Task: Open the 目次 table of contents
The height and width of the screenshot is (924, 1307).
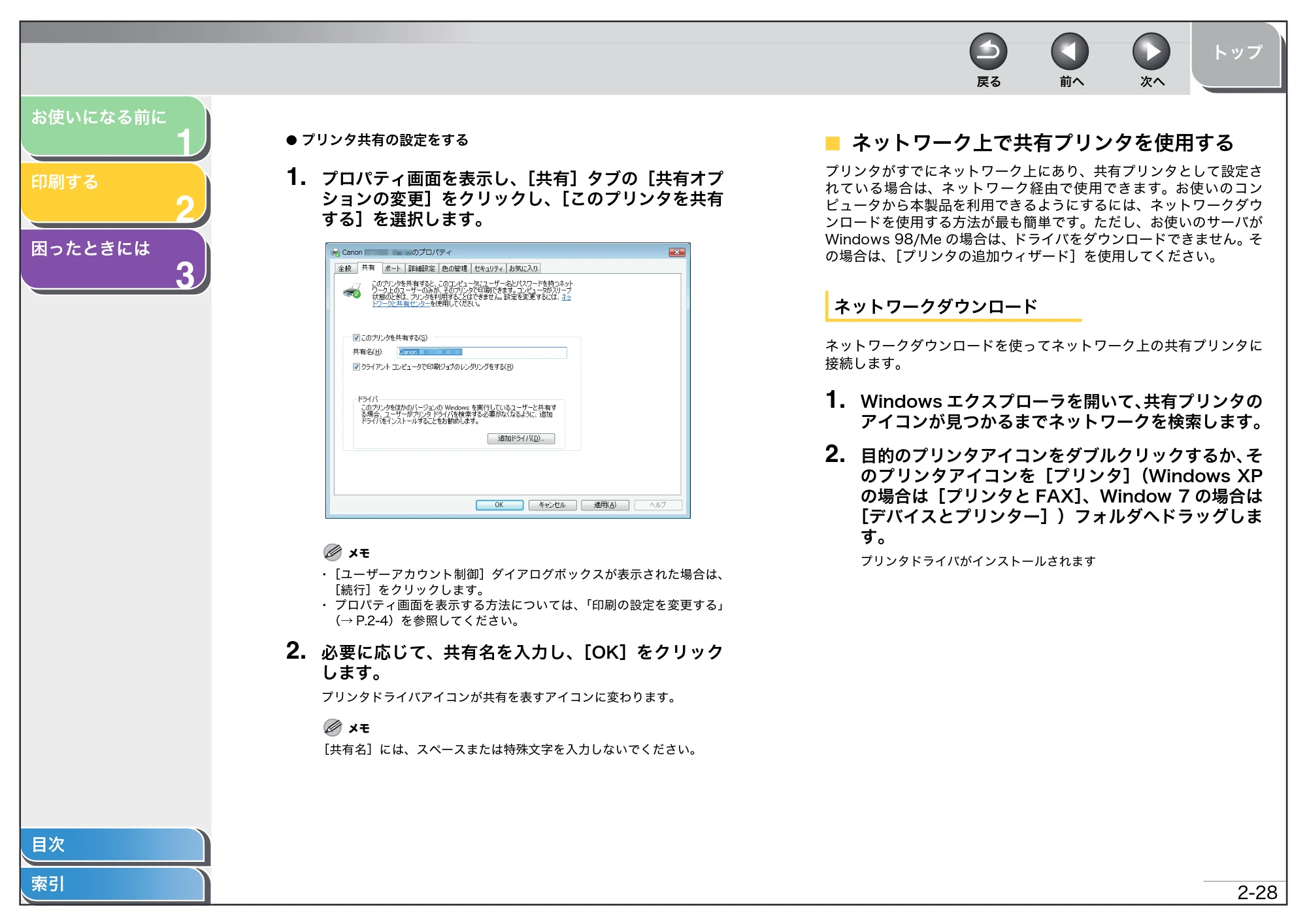Action: [112, 844]
